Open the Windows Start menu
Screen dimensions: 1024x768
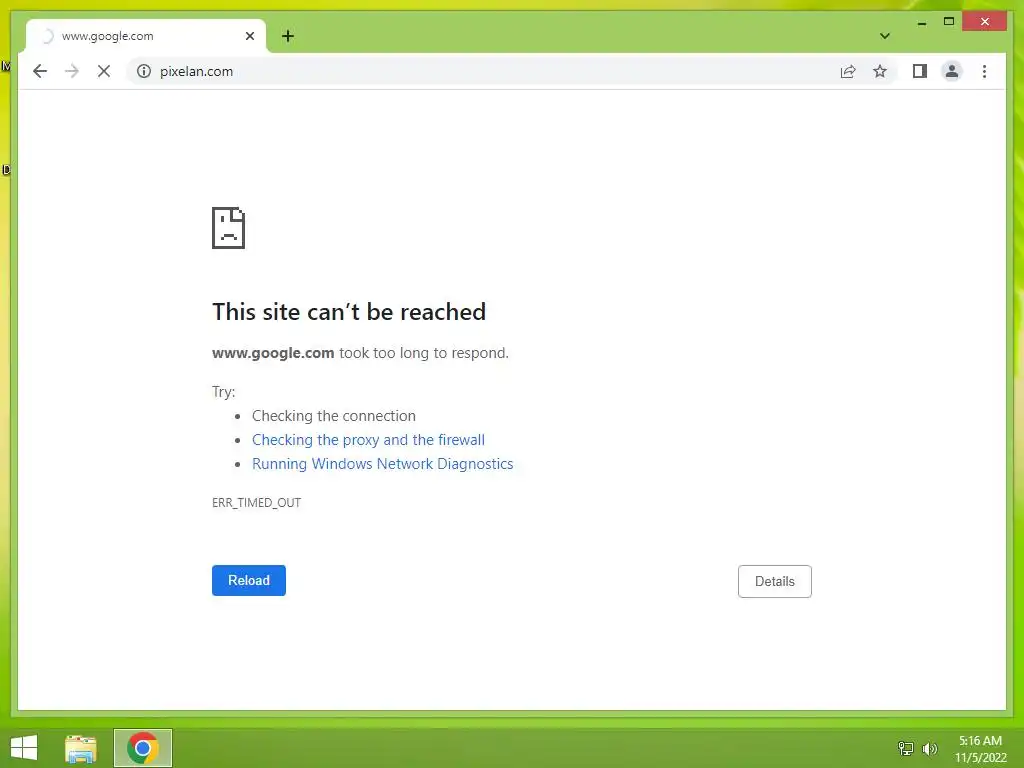24,748
